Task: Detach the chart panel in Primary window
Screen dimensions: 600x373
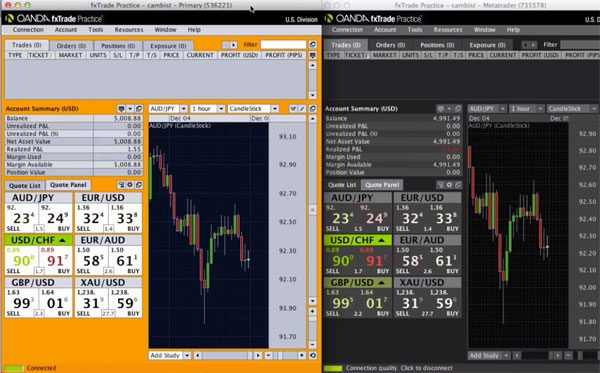Action: pos(313,109)
